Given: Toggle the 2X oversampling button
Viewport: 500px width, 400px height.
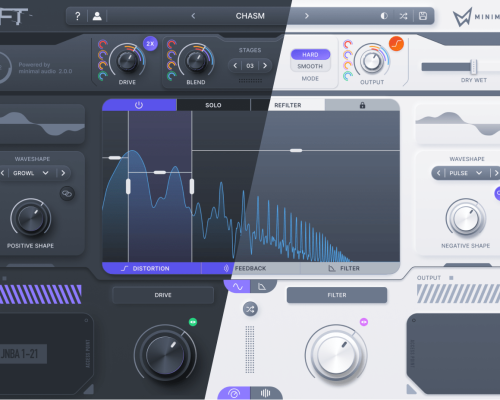Looking at the screenshot, I should click(150, 44).
